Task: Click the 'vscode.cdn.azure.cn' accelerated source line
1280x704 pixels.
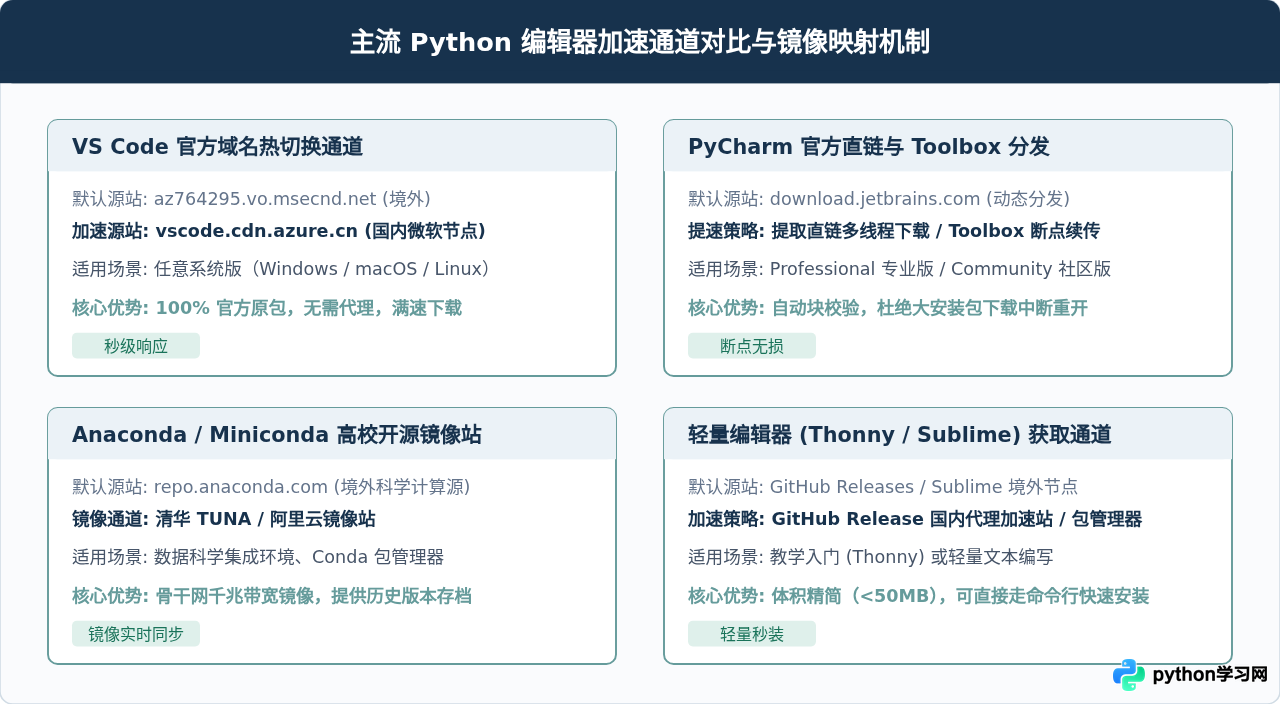Action: (279, 231)
